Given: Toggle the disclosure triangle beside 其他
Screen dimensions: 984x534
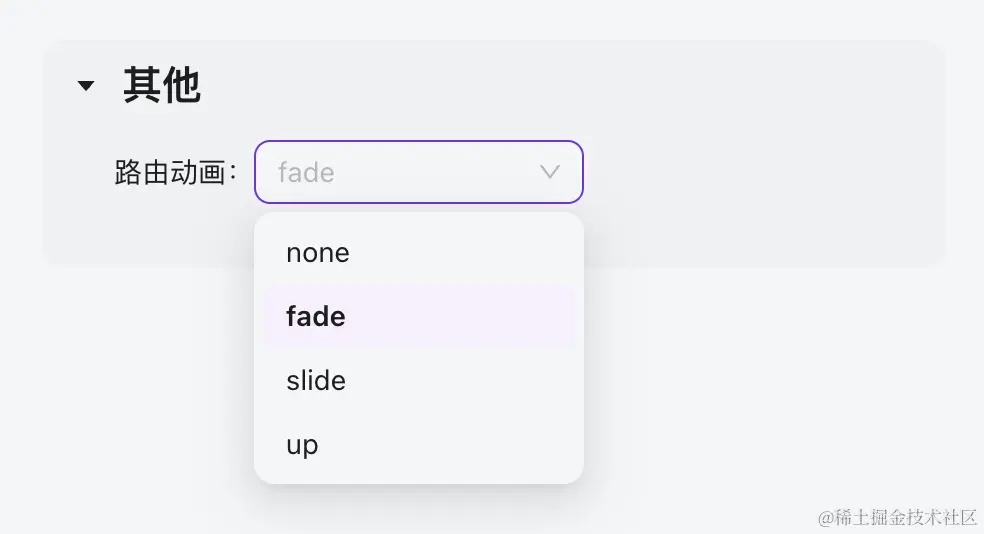Looking at the screenshot, I should point(86,87).
